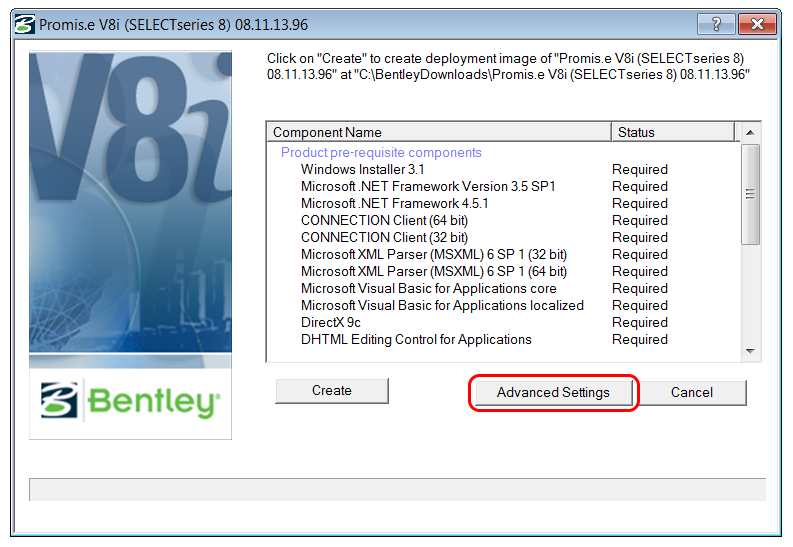Click the scrollbar up arrow in component list
The image size is (793, 547).
[751, 132]
